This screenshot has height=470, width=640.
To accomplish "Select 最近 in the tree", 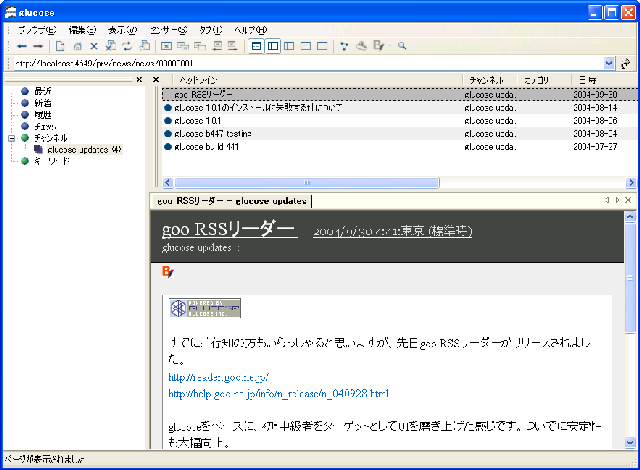I will point(43,91).
